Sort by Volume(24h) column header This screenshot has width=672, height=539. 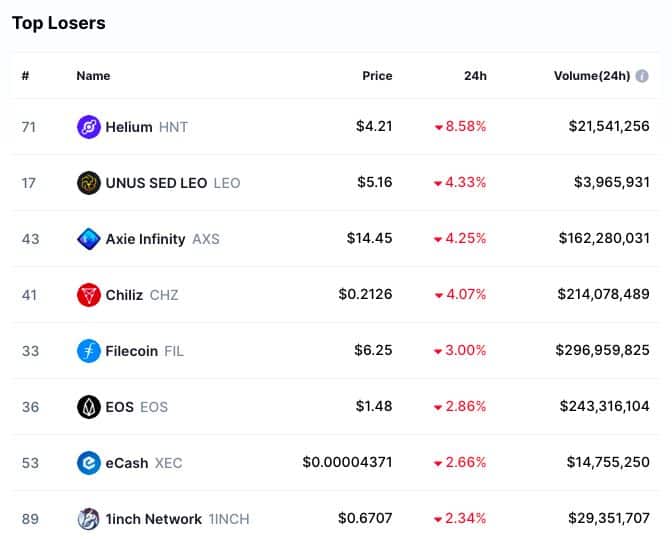(x=592, y=76)
